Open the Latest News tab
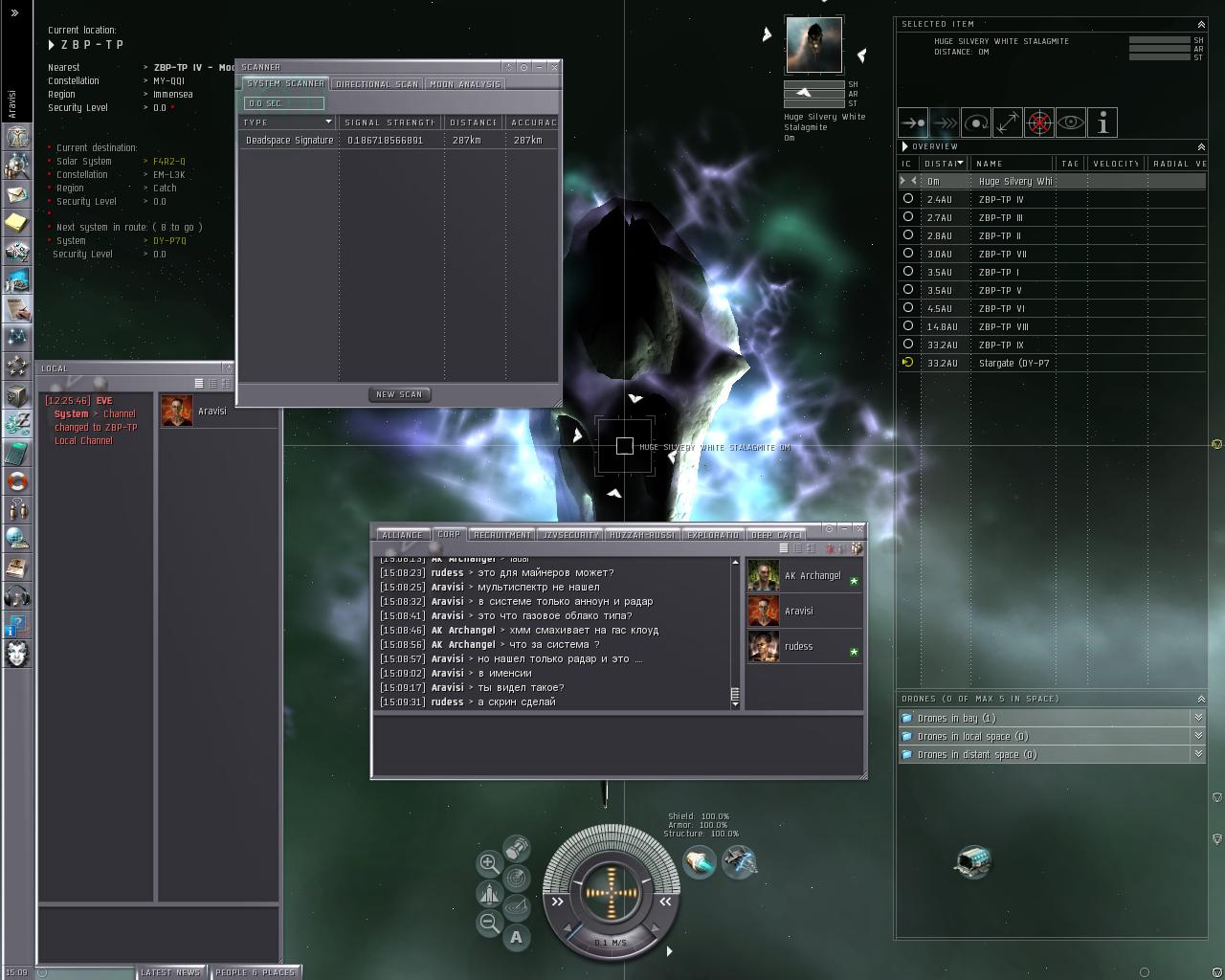This screenshot has width=1225, height=980. tap(171, 972)
